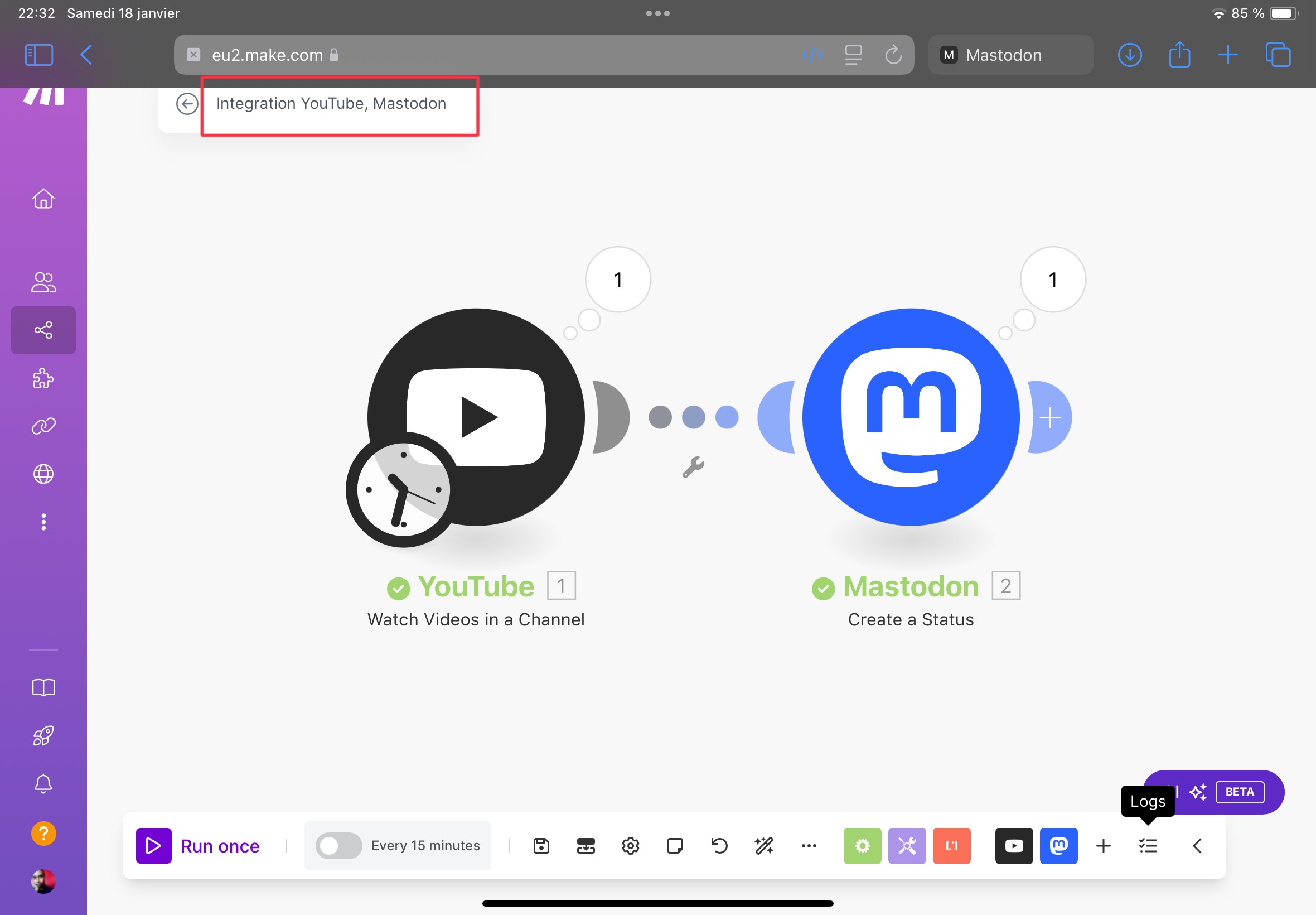
Task: Click the back arrow navigation button
Action: tap(187, 103)
